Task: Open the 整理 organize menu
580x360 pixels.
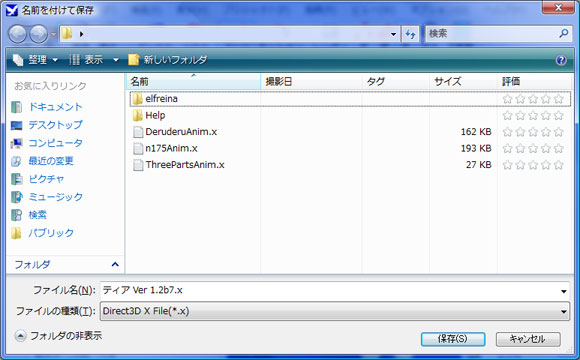Action: point(36,60)
